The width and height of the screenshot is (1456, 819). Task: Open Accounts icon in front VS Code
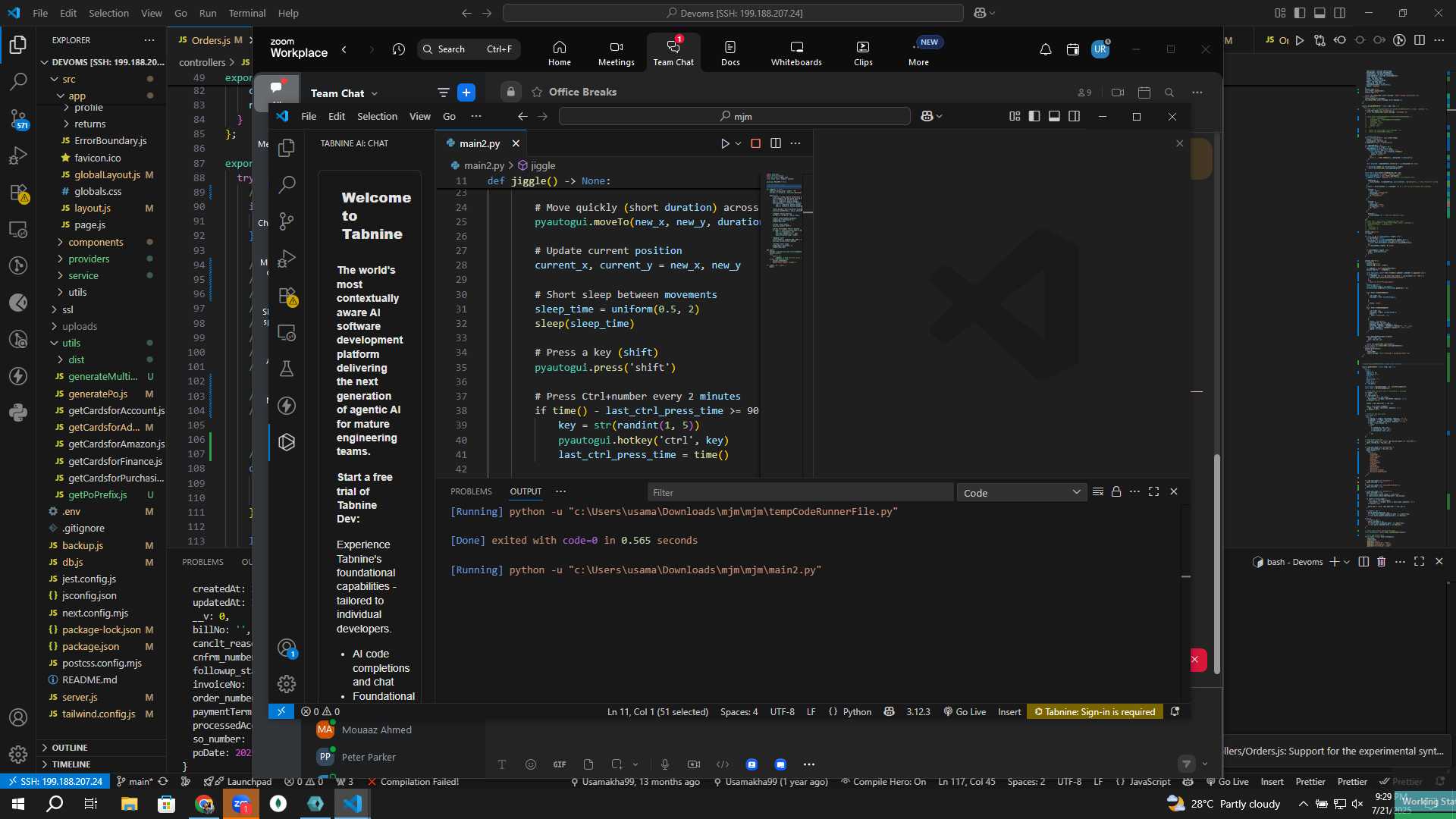pyautogui.click(x=287, y=648)
